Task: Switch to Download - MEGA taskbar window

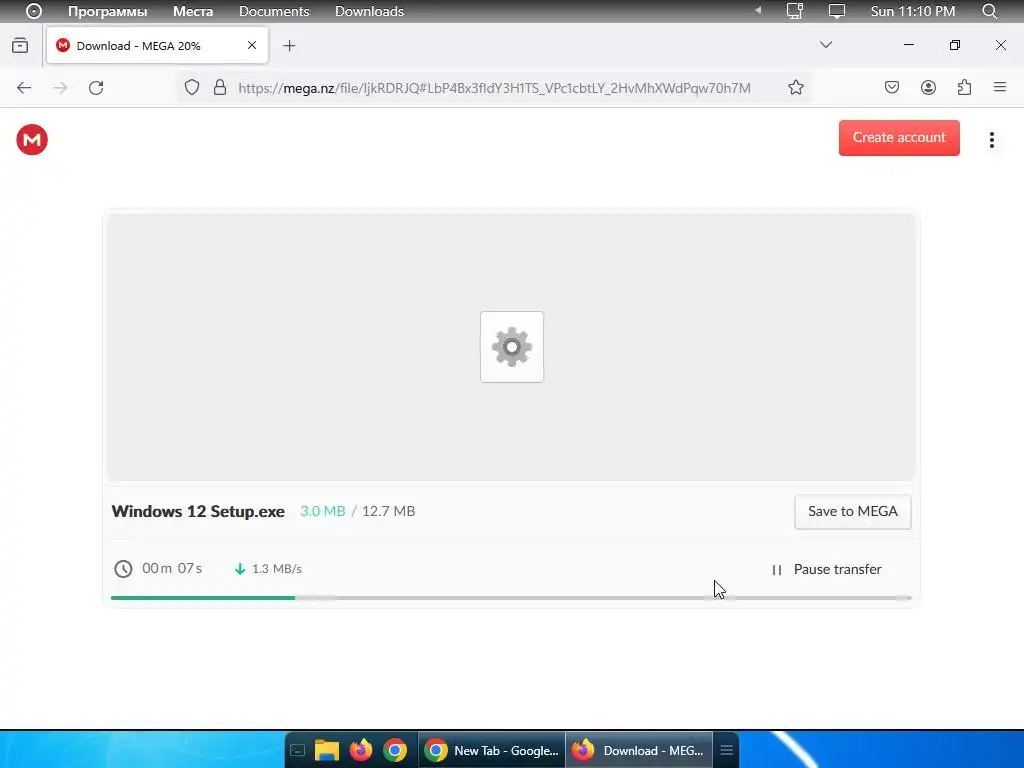Action: pyautogui.click(x=639, y=750)
